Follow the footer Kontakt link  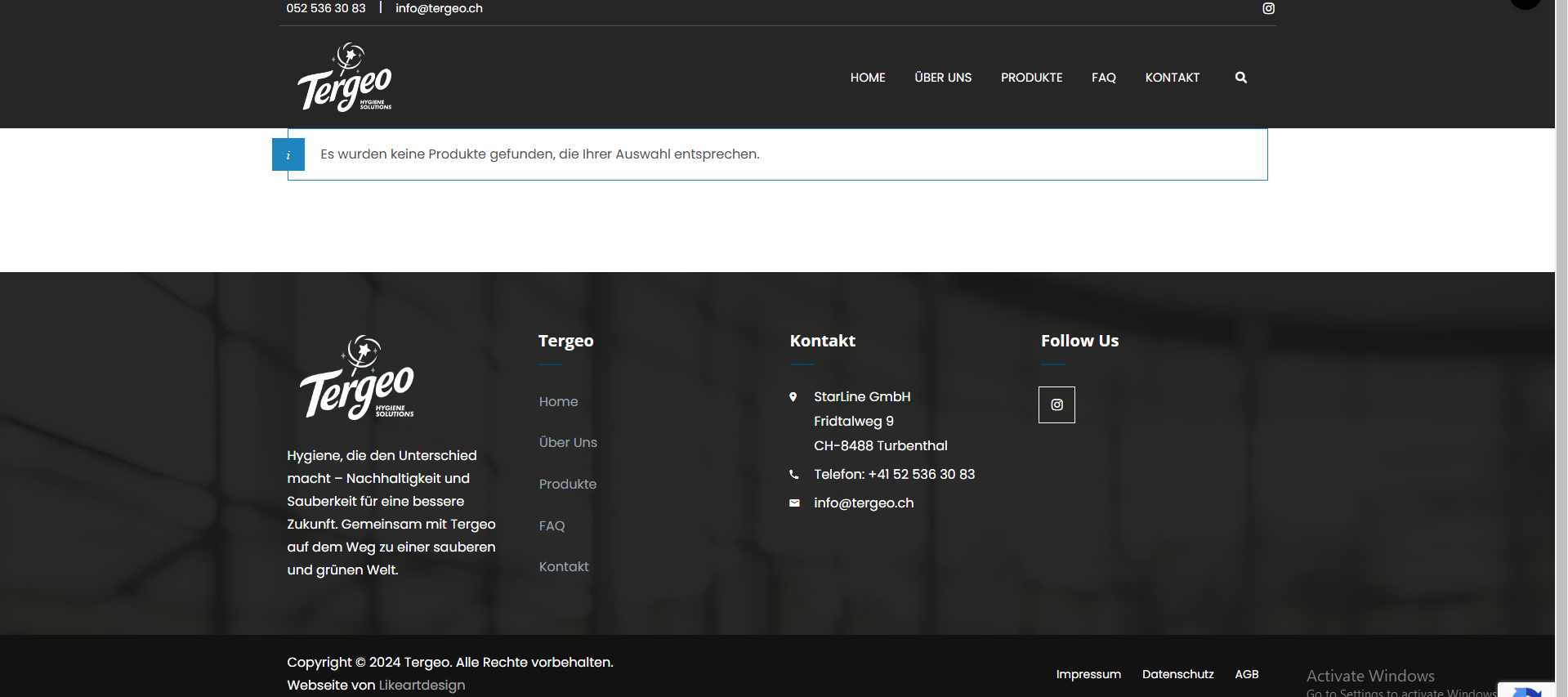coord(564,567)
